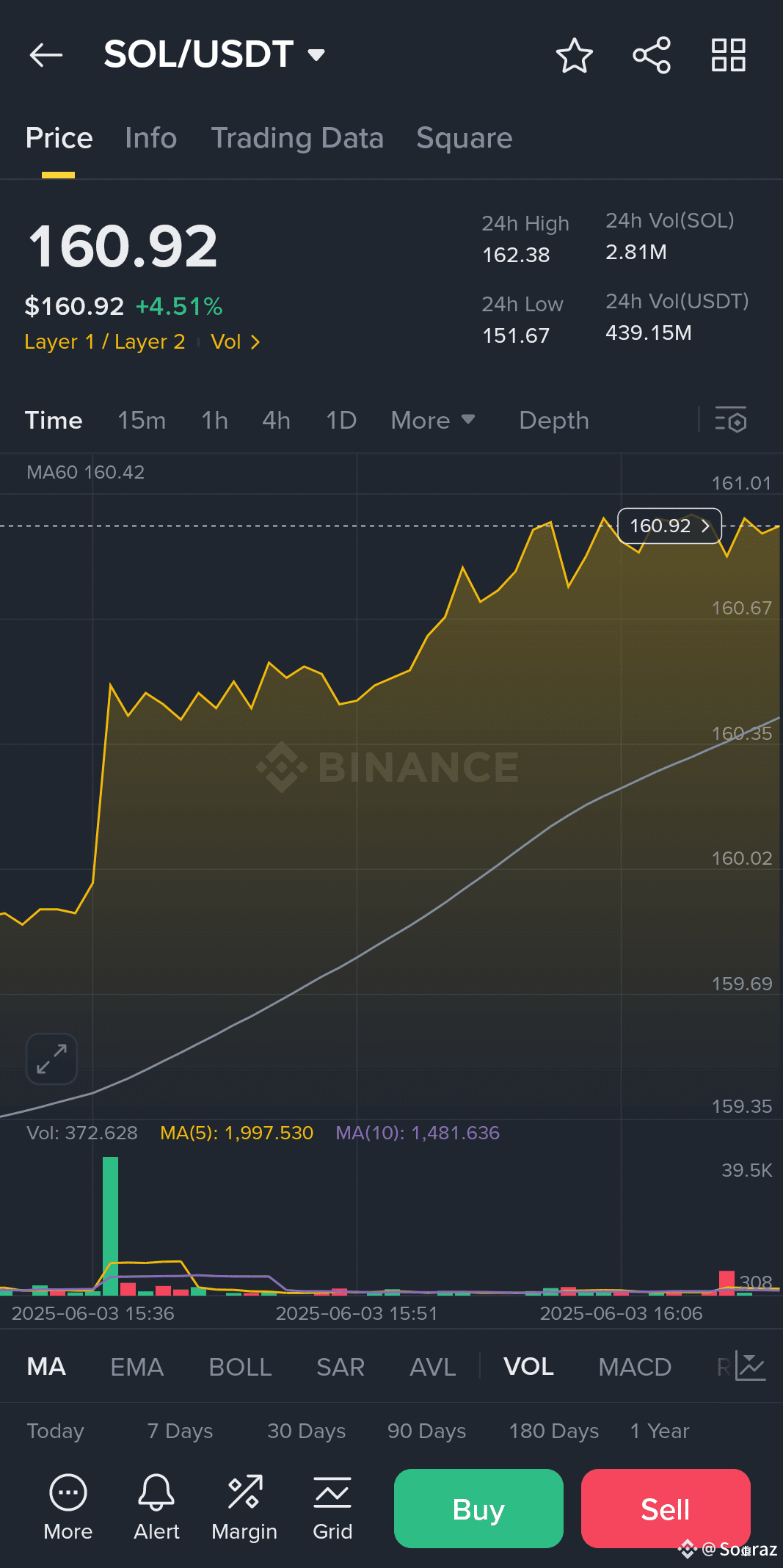Open the Margin icon
The image size is (783, 1568).
pos(244,1508)
